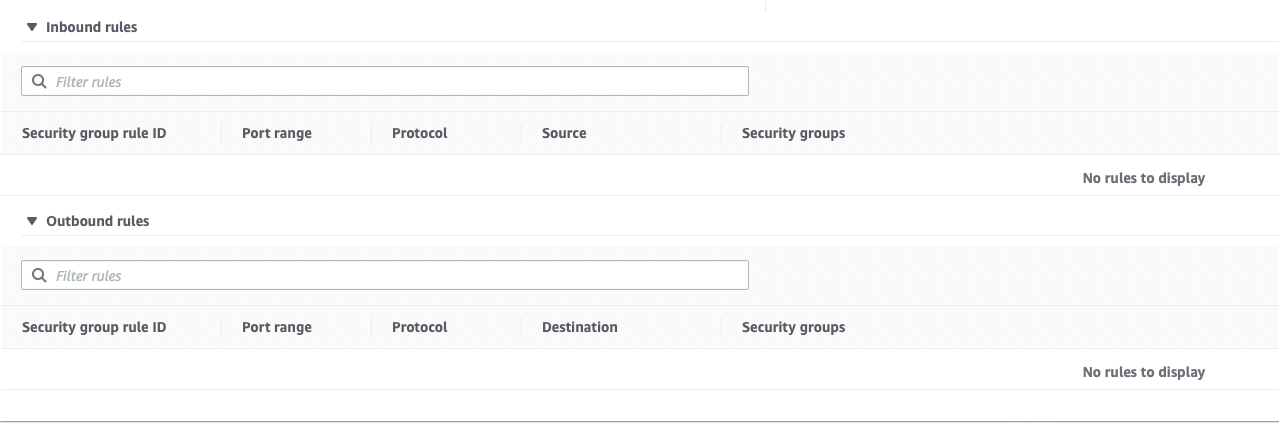Sort inbound rules by Port range

(277, 133)
